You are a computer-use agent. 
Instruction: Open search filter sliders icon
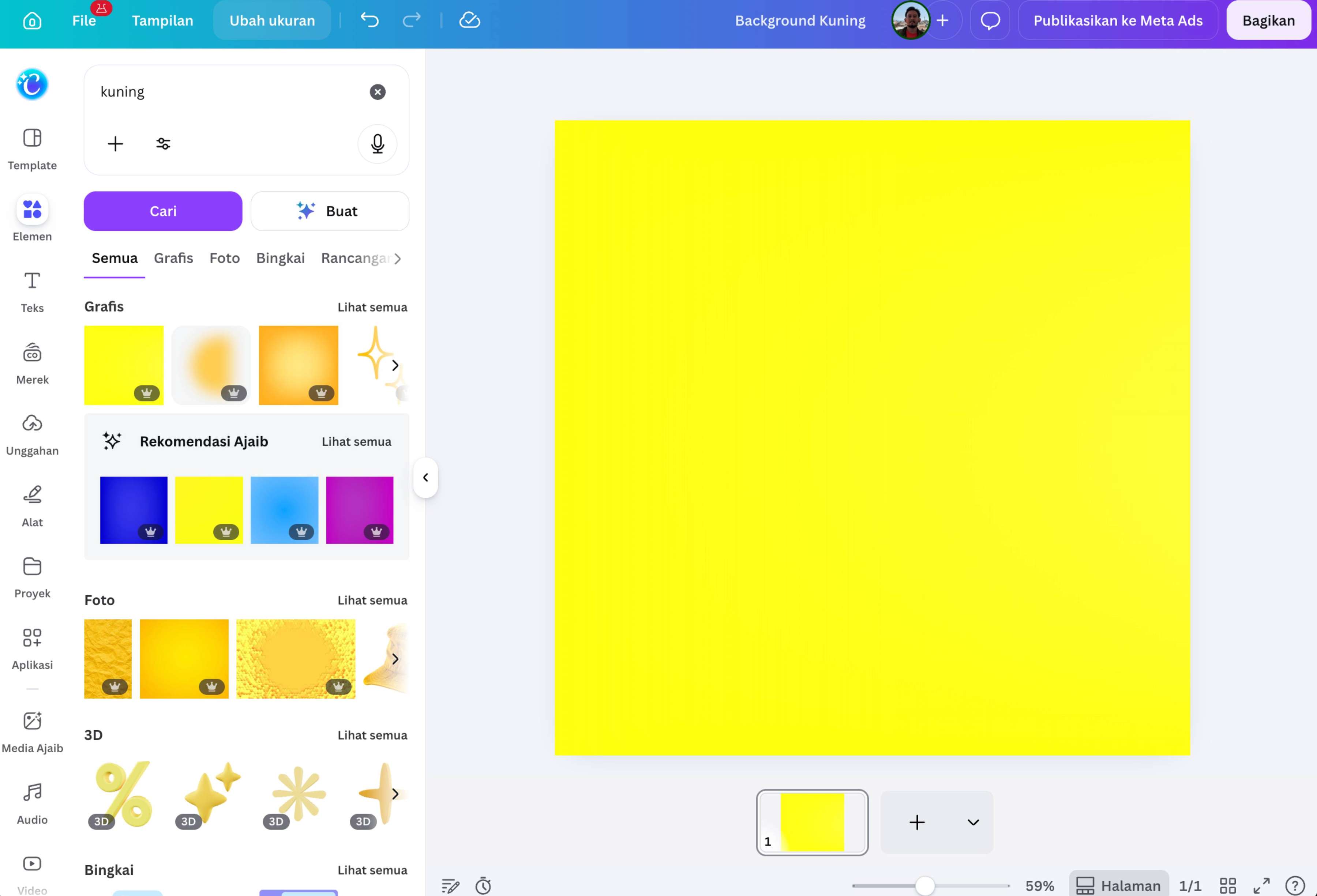pyautogui.click(x=163, y=144)
